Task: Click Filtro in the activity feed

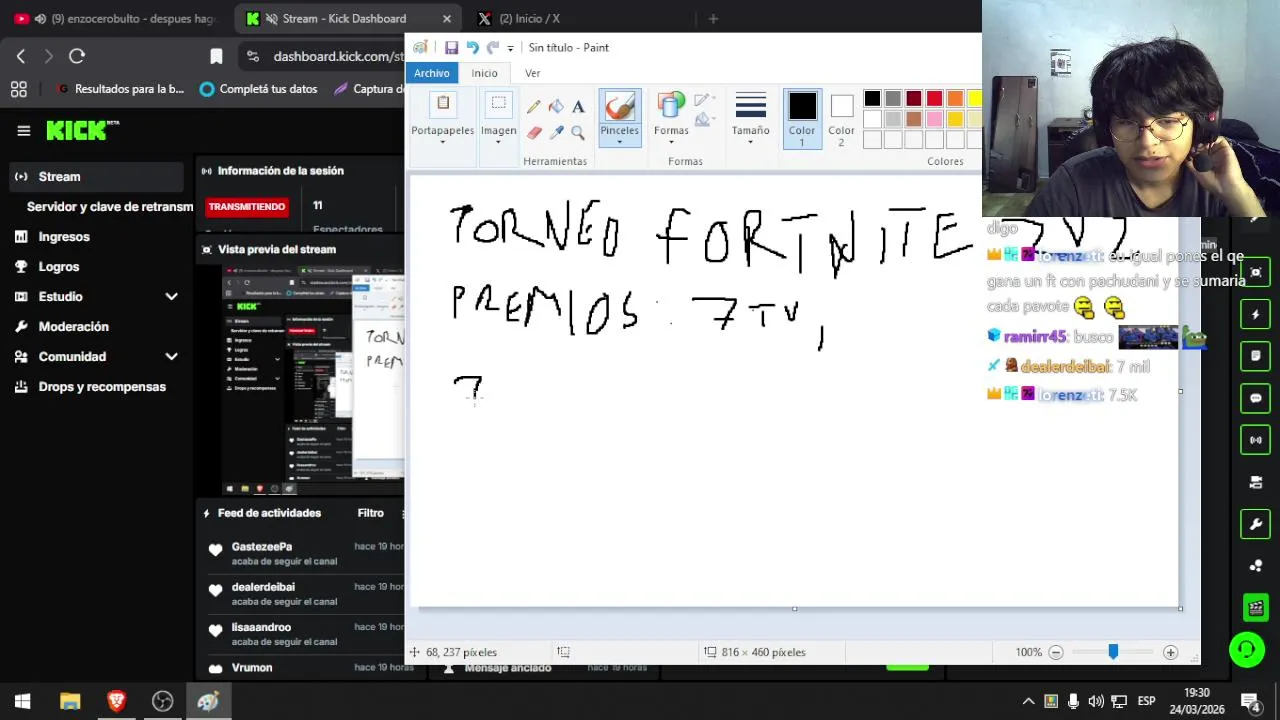Action: (x=370, y=513)
